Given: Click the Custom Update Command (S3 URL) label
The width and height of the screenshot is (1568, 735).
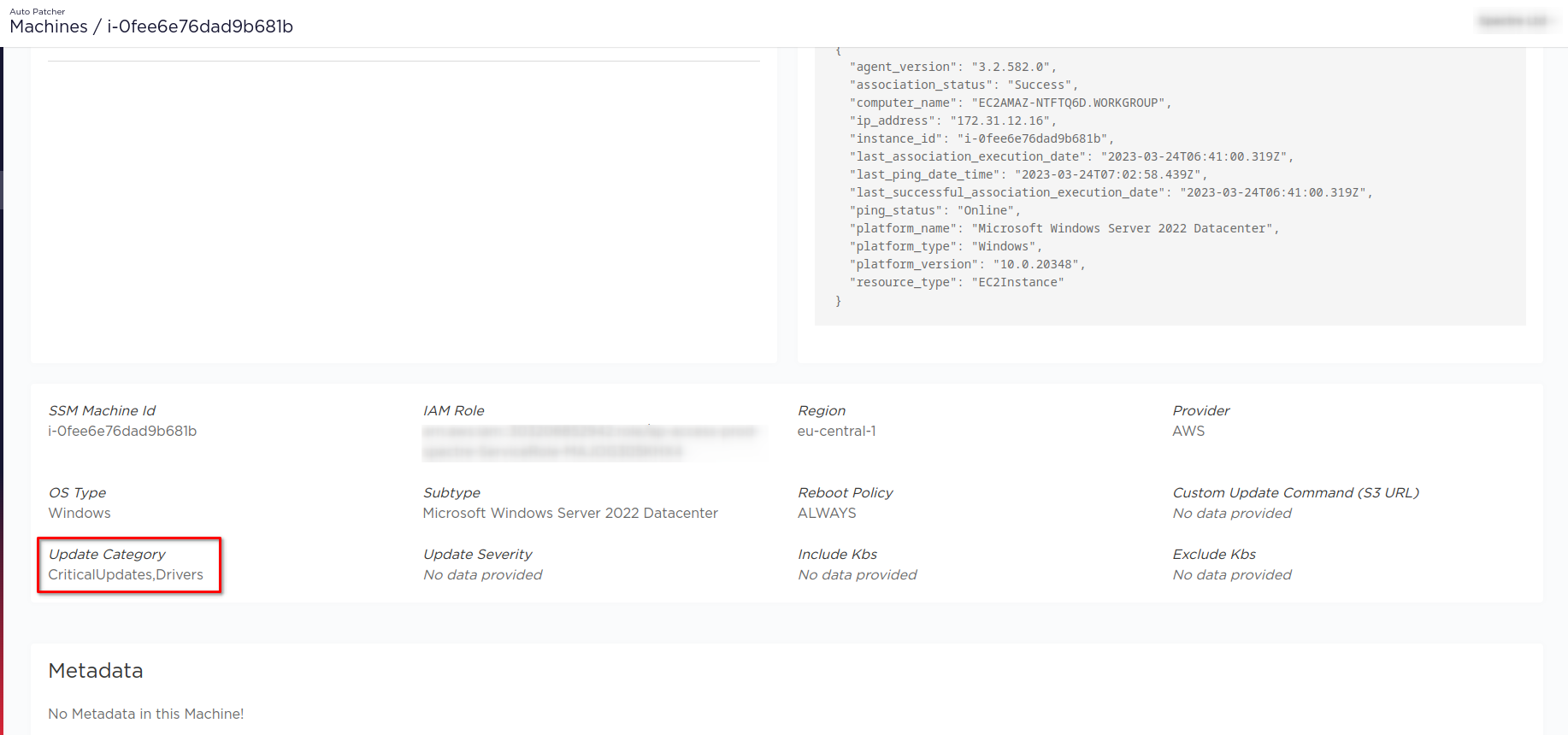Looking at the screenshot, I should pyautogui.click(x=1295, y=492).
